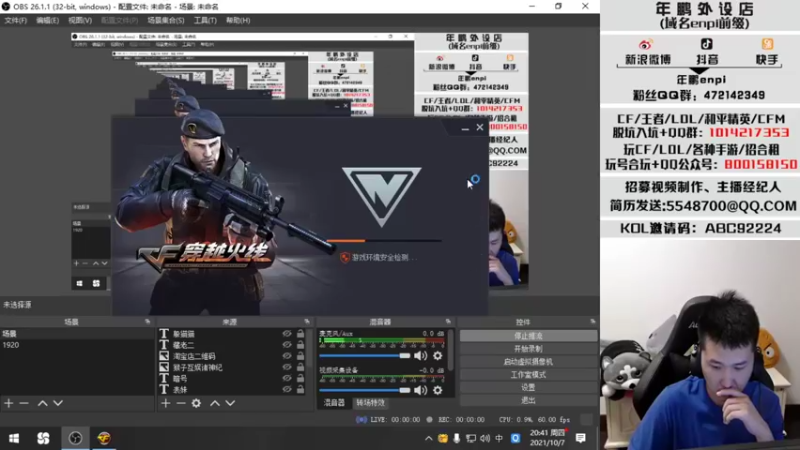Select the 场景 scene in scenes list

[x=77, y=334]
